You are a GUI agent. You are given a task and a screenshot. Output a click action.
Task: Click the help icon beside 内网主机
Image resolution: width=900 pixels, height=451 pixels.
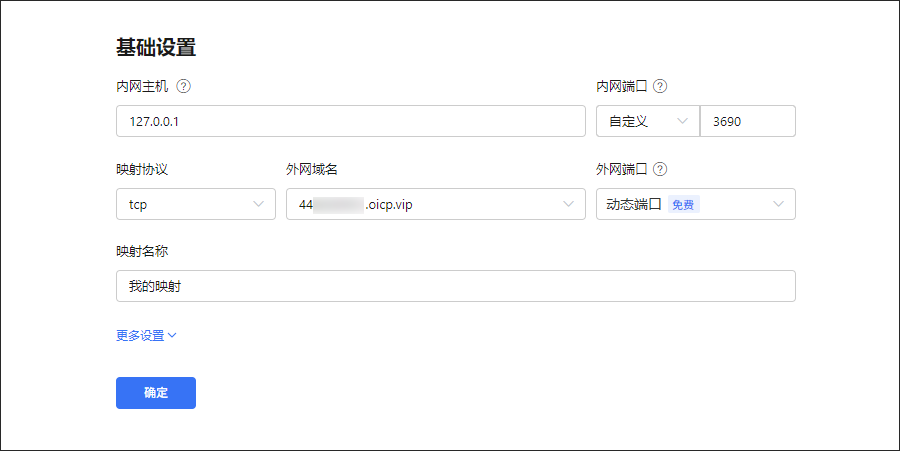(183, 86)
